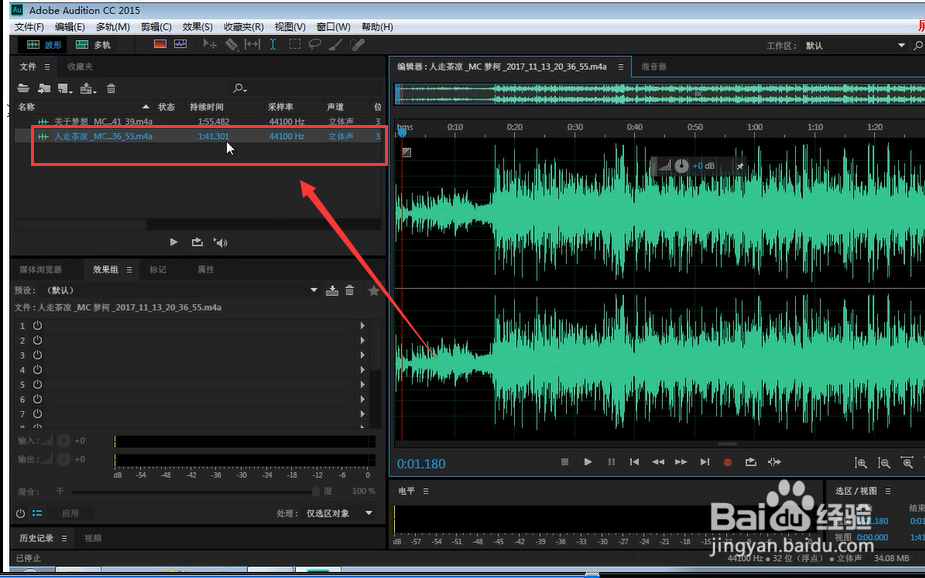
Task: Show spectral frequency display icon
Action: point(160,44)
